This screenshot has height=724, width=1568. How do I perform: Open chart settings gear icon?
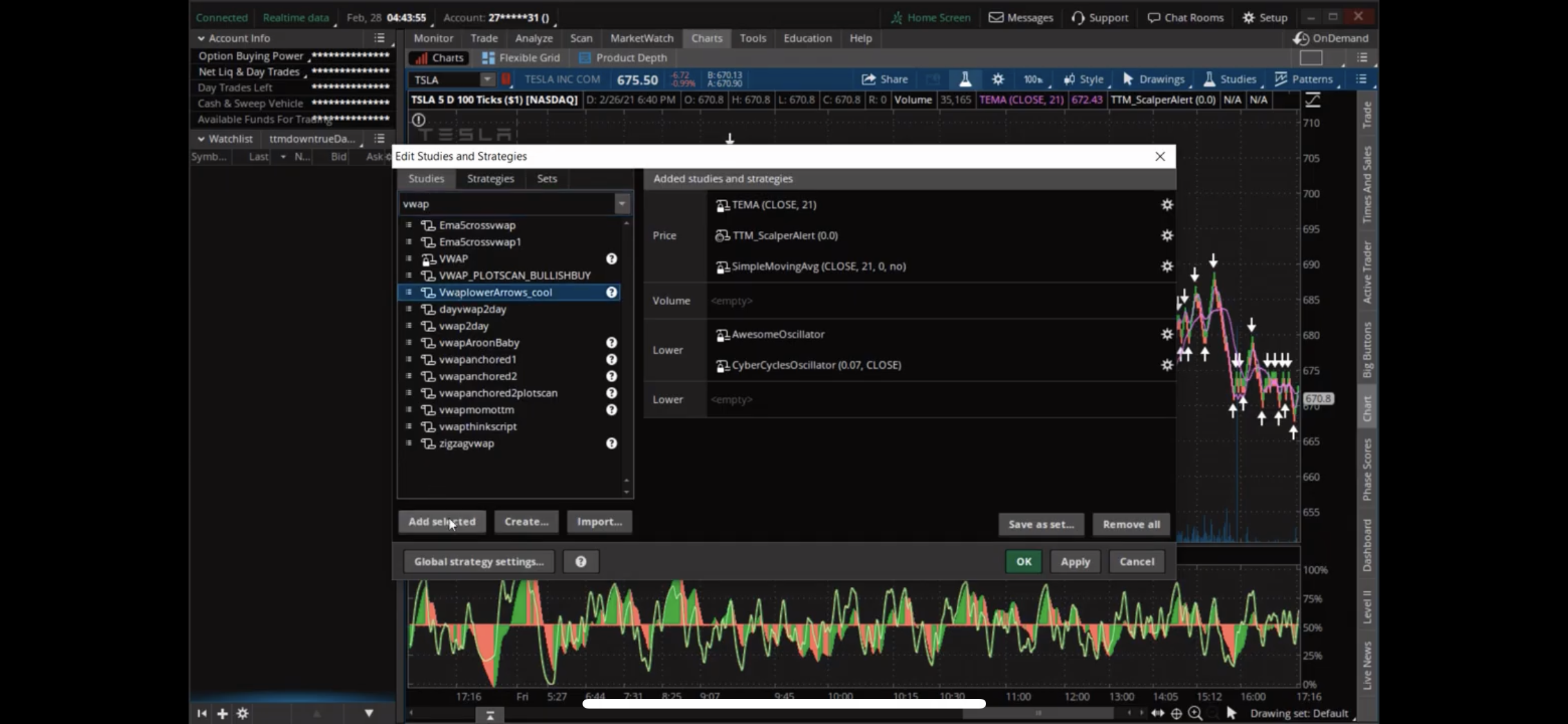[998, 79]
